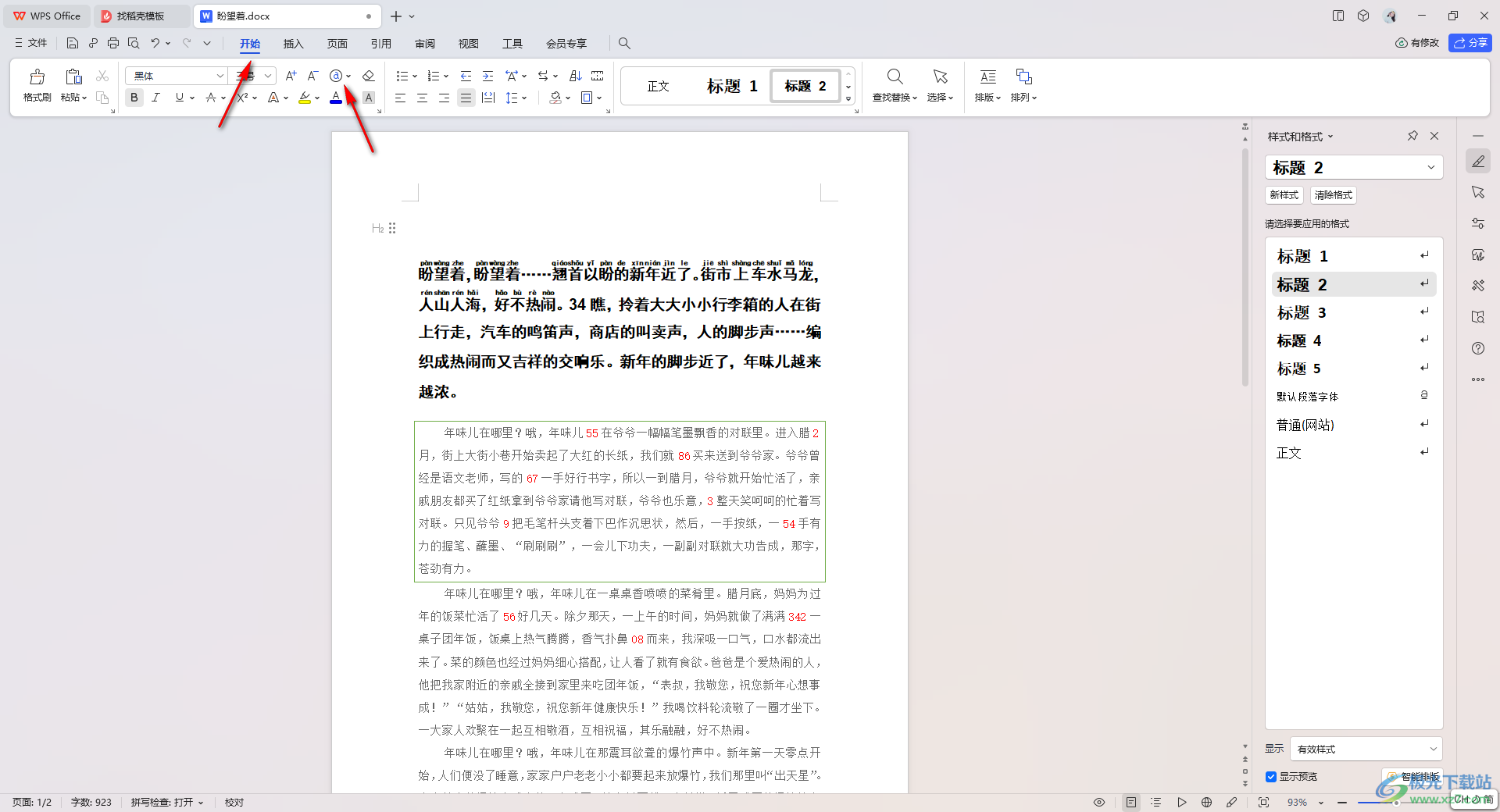The width and height of the screenshot is (1500, 812).
Task: Click the Undo arrow icon
Action: tap(155, 43)
